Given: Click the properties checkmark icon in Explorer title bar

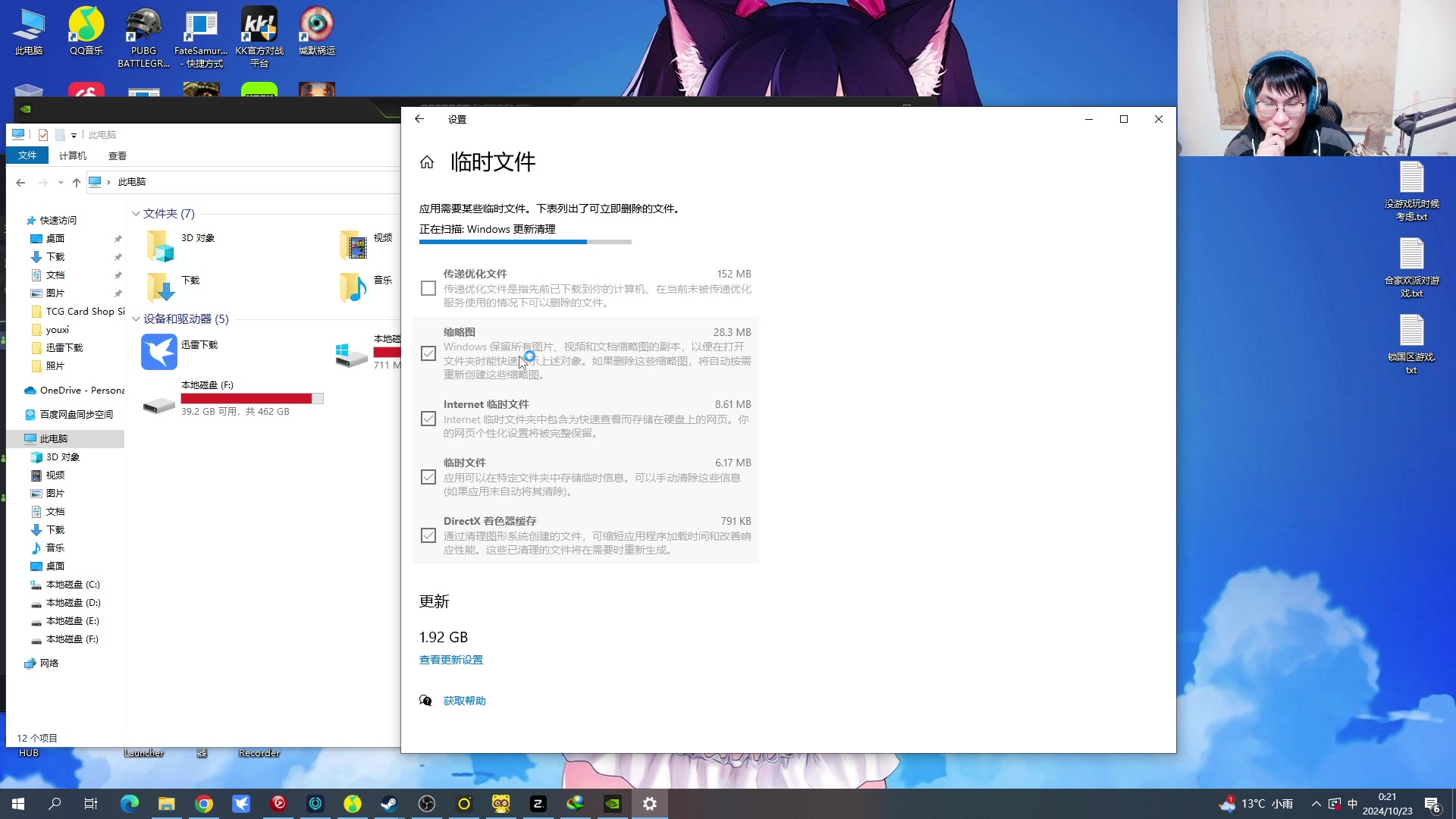Looking at the screenshot, I should point(43,135).
